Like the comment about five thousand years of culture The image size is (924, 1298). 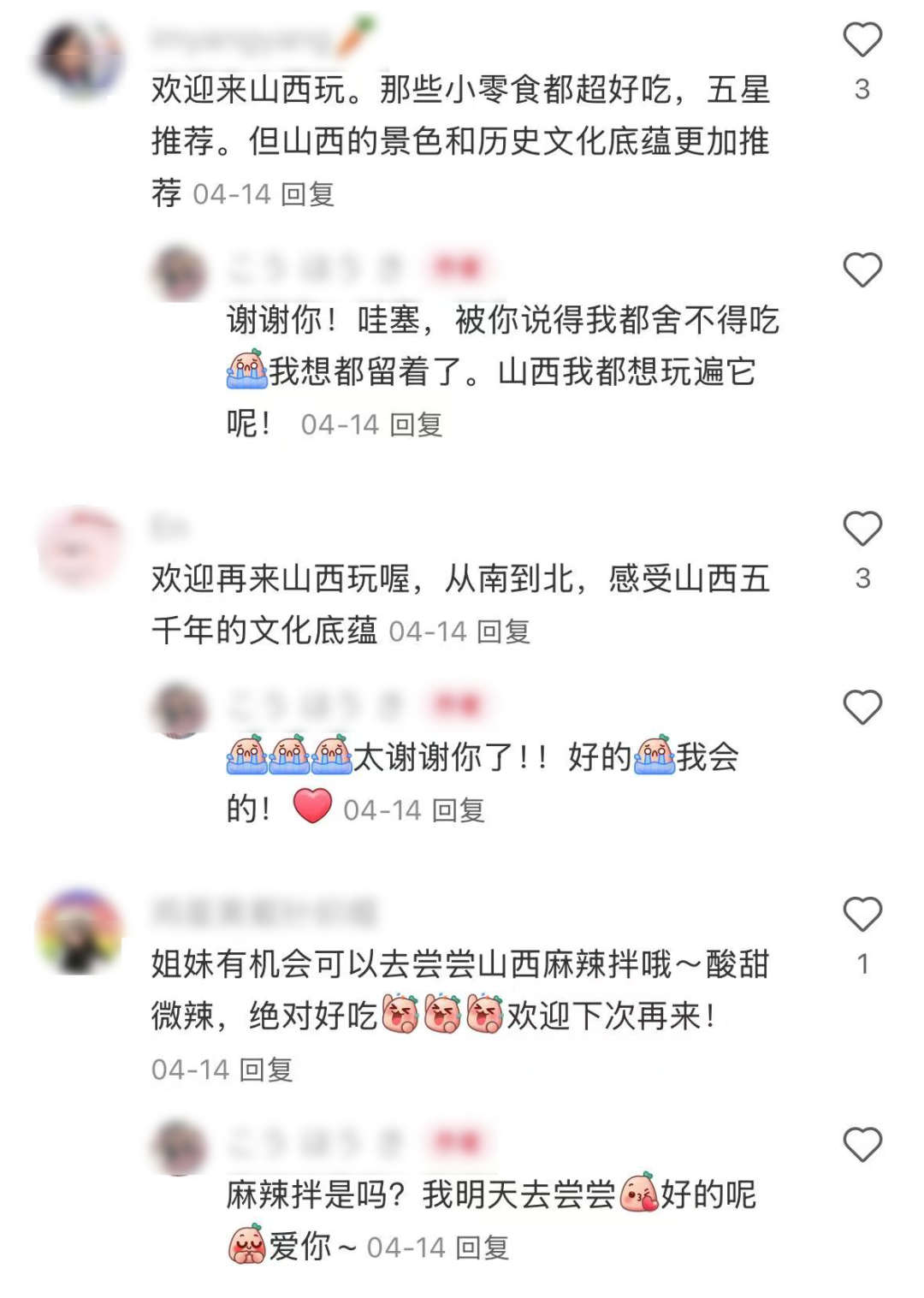tap(862, 529)
